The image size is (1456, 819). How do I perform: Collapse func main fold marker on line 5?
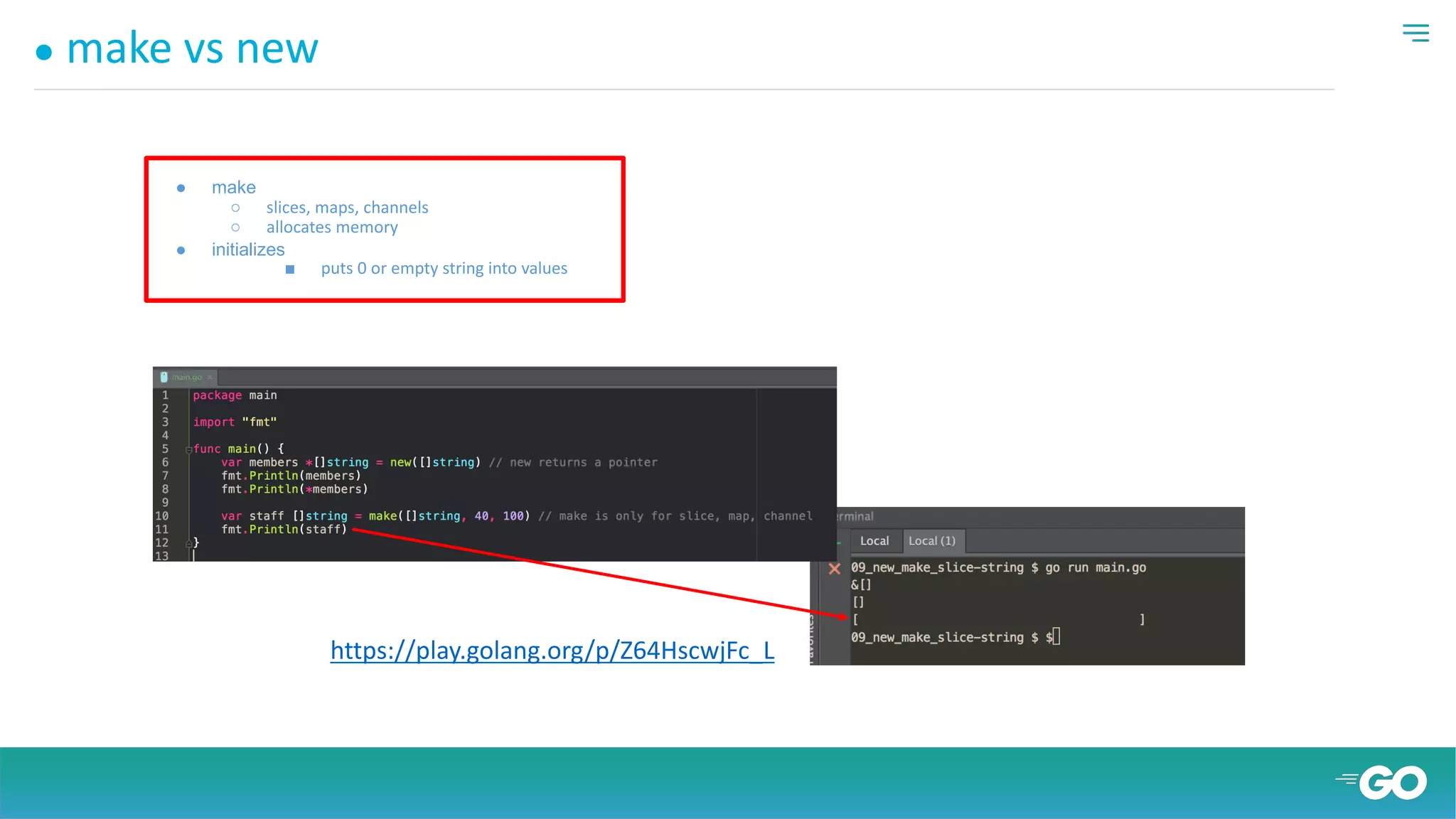point(189,449)
